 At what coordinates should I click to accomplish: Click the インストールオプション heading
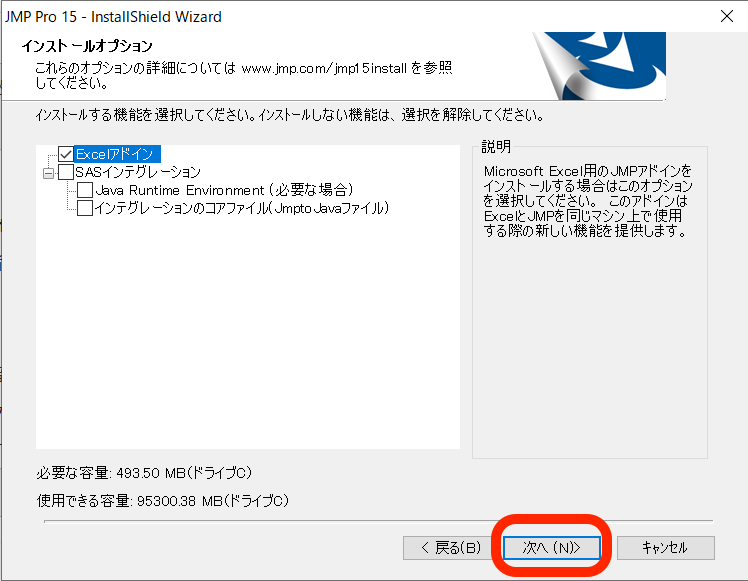coord(87,46)
